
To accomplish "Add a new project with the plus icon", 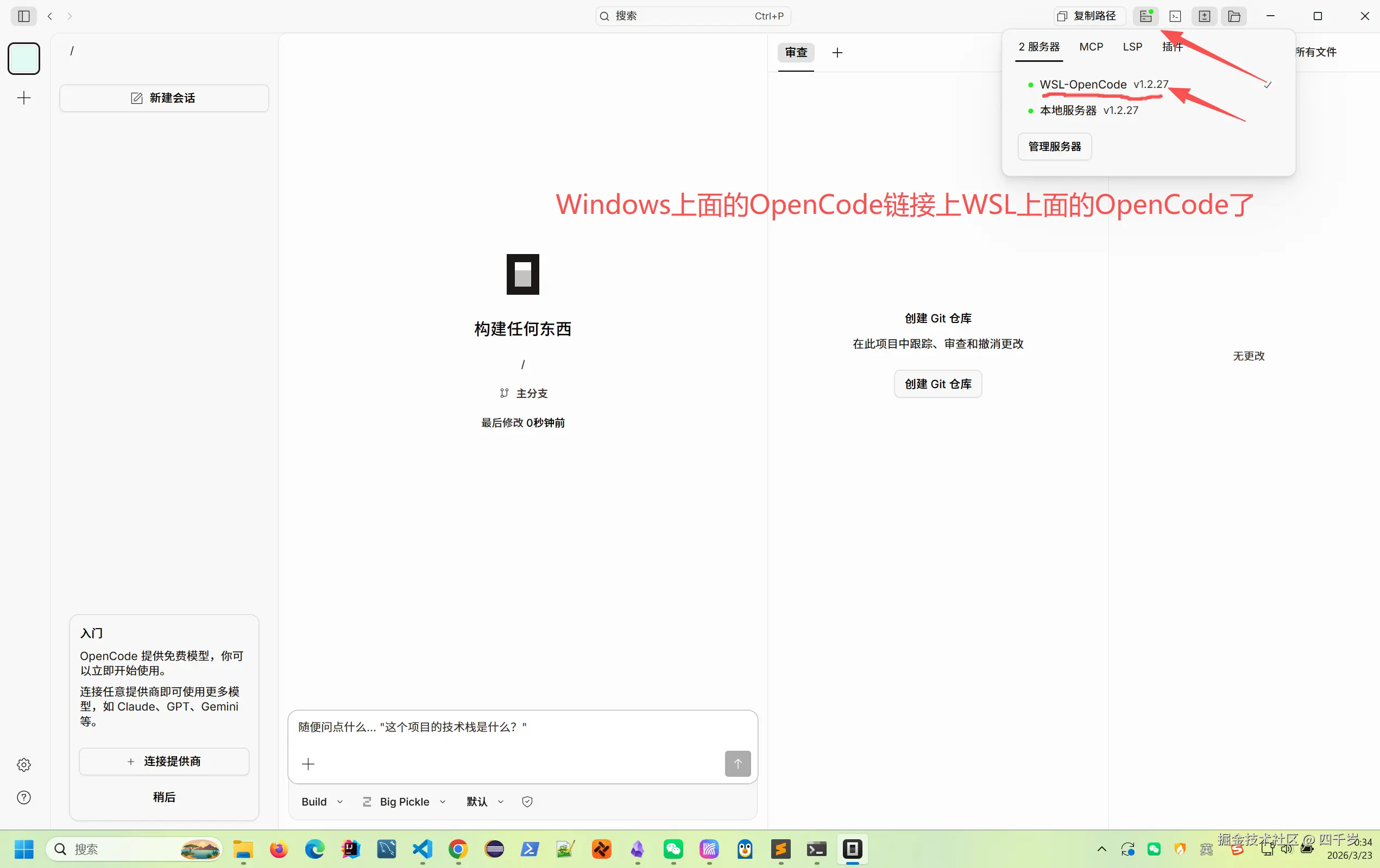I will [23, 98].
